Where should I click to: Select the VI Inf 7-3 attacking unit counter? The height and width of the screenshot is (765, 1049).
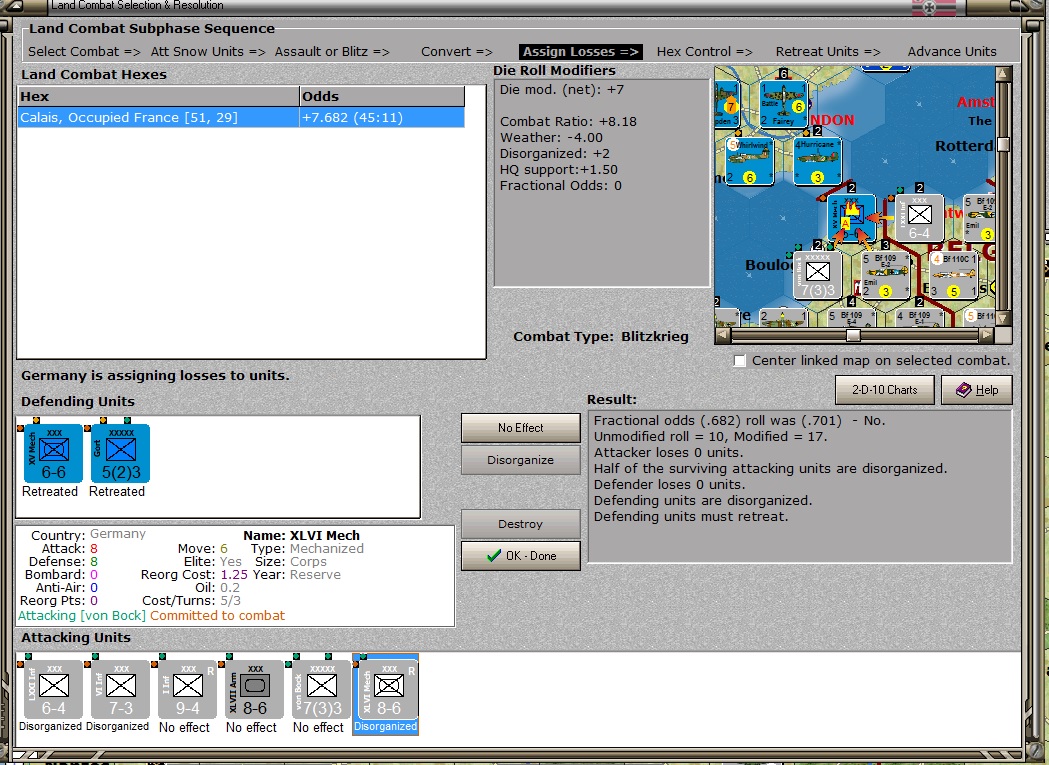[x=120, y=689]
